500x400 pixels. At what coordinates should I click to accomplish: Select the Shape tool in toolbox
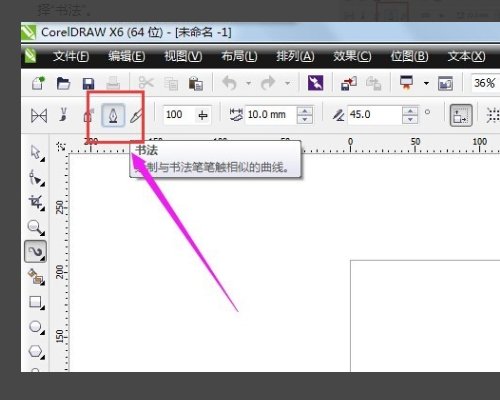coord(36,178)
